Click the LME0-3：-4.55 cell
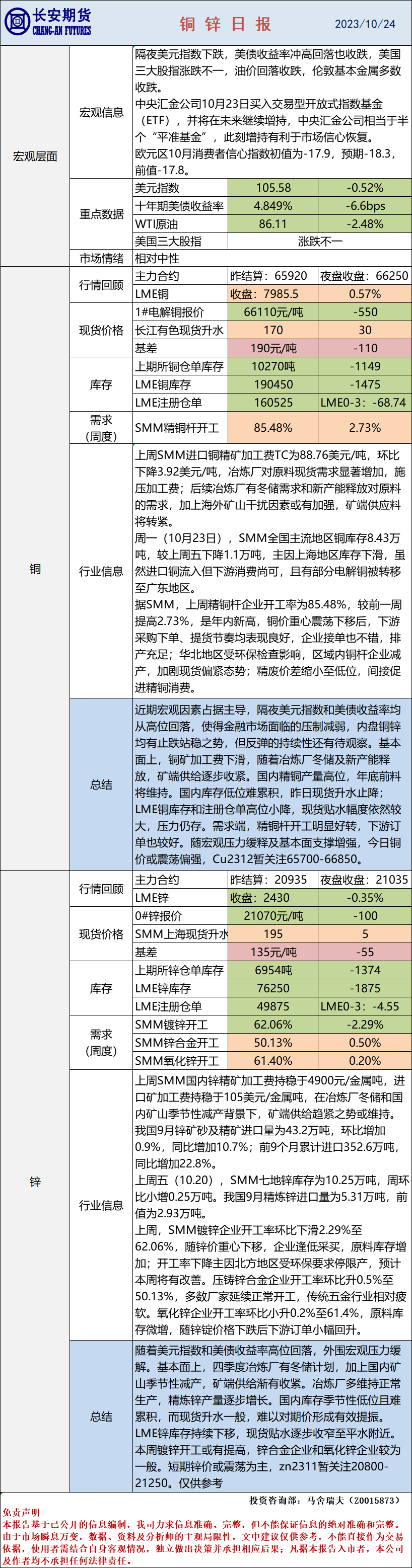 tap(365, 1006)
